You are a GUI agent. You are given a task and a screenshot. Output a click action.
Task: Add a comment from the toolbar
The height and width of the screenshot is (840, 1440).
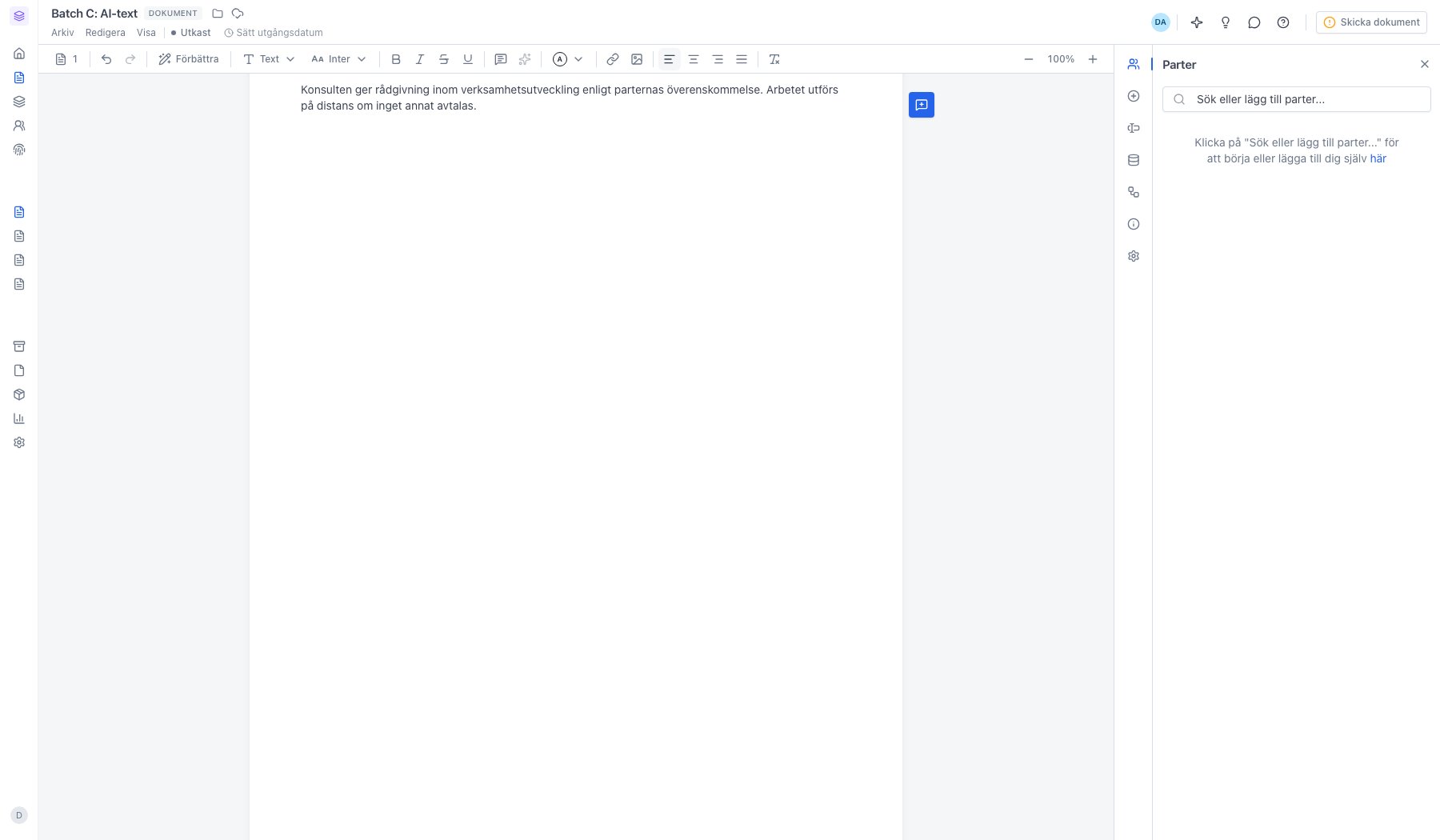501,59
